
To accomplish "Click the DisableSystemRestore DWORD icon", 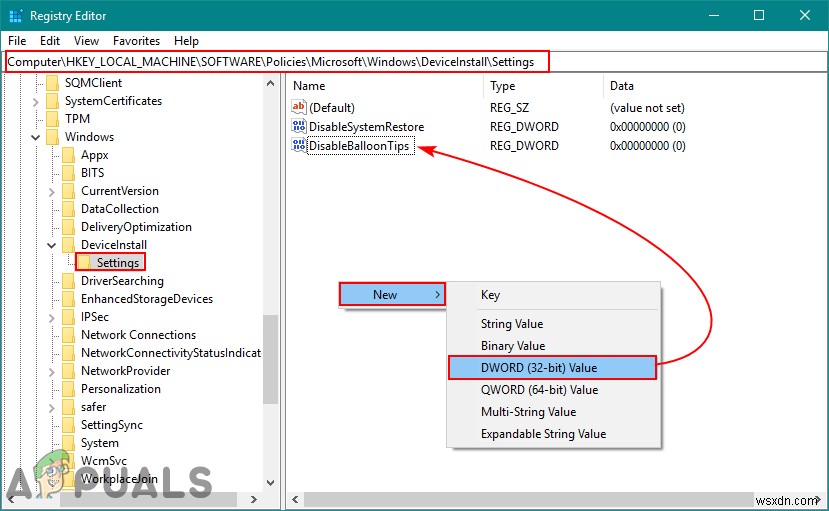I will click(299, 126).
